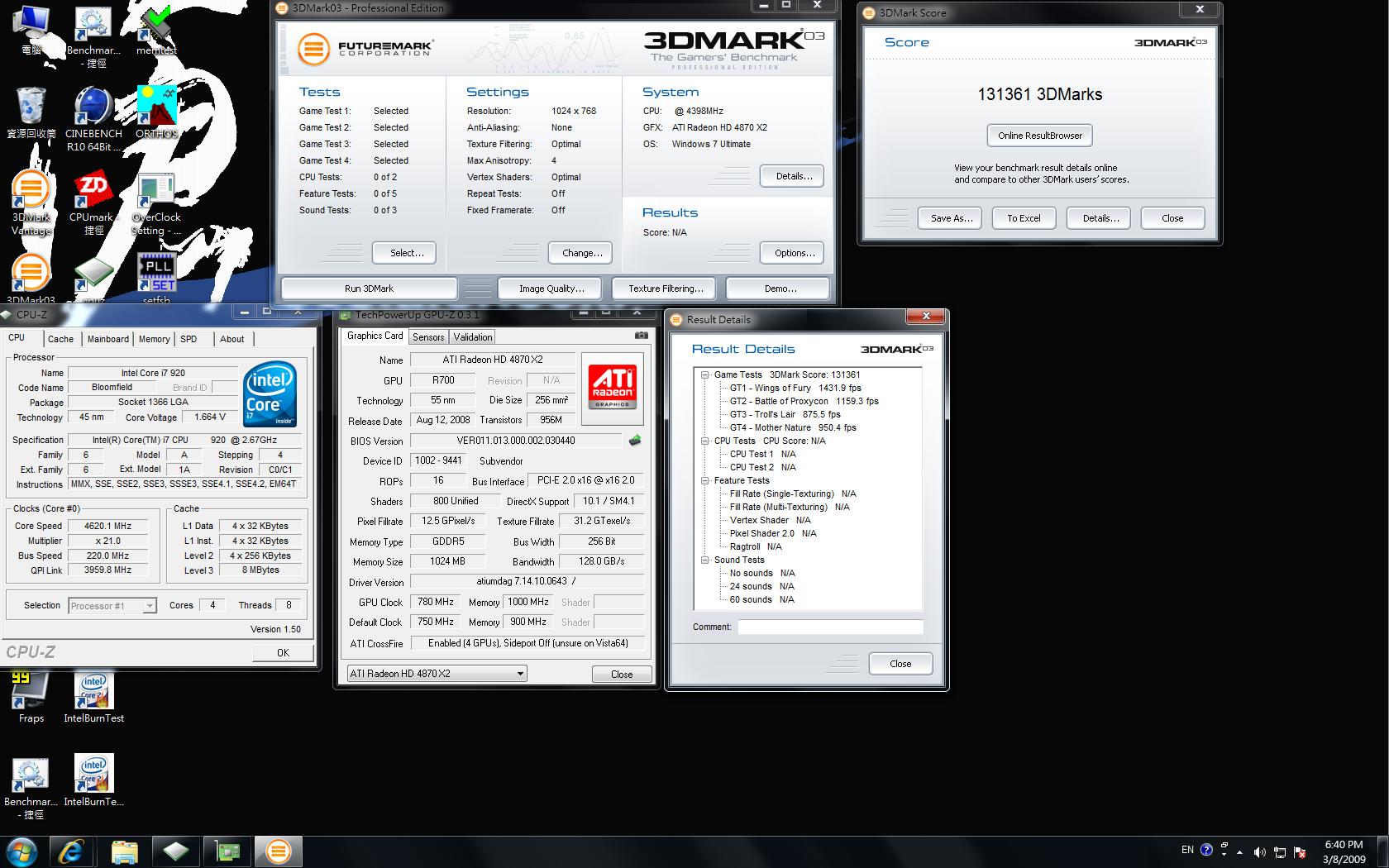Click the To Excel button

click(x=1024, y=218)
